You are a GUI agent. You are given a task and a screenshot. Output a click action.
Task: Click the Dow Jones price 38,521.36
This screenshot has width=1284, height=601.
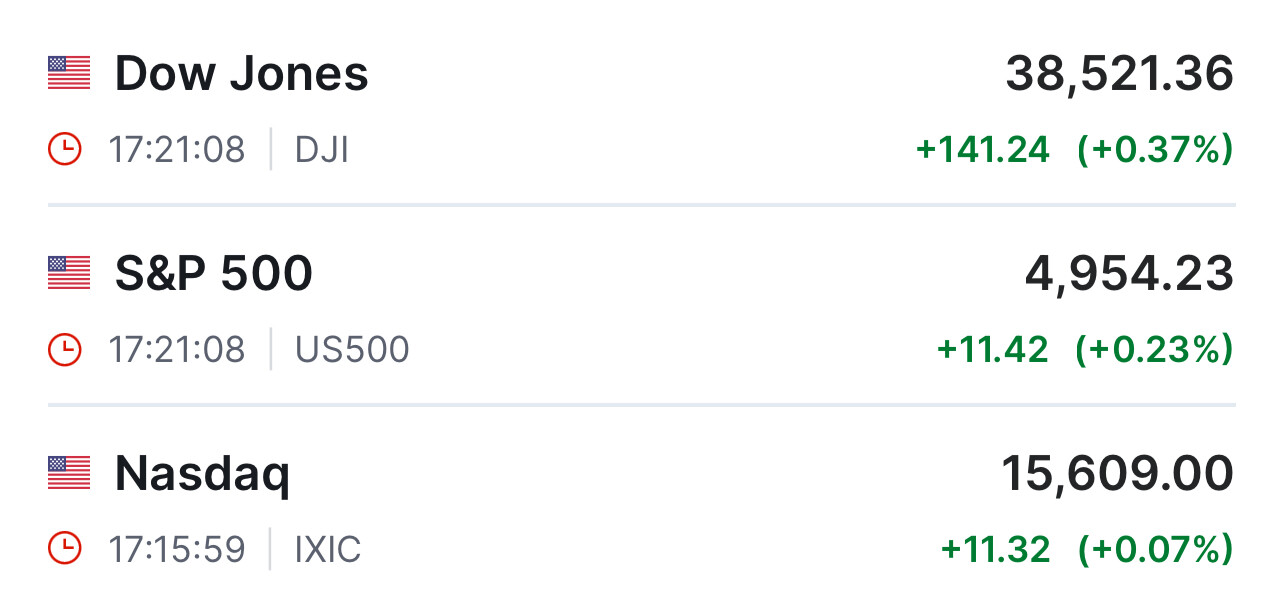pos(1119,74)
